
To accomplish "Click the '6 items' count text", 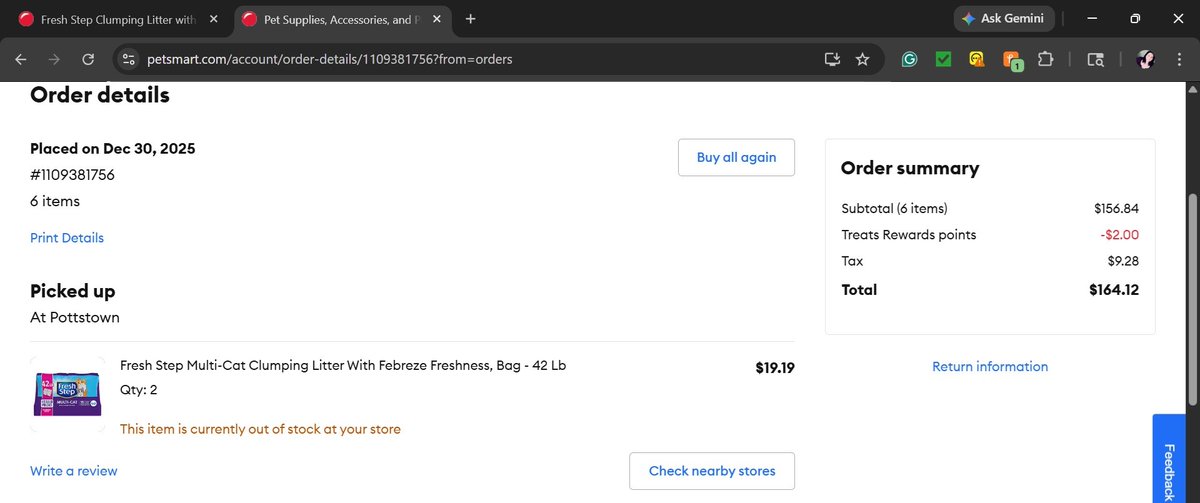I will [55, 201].
